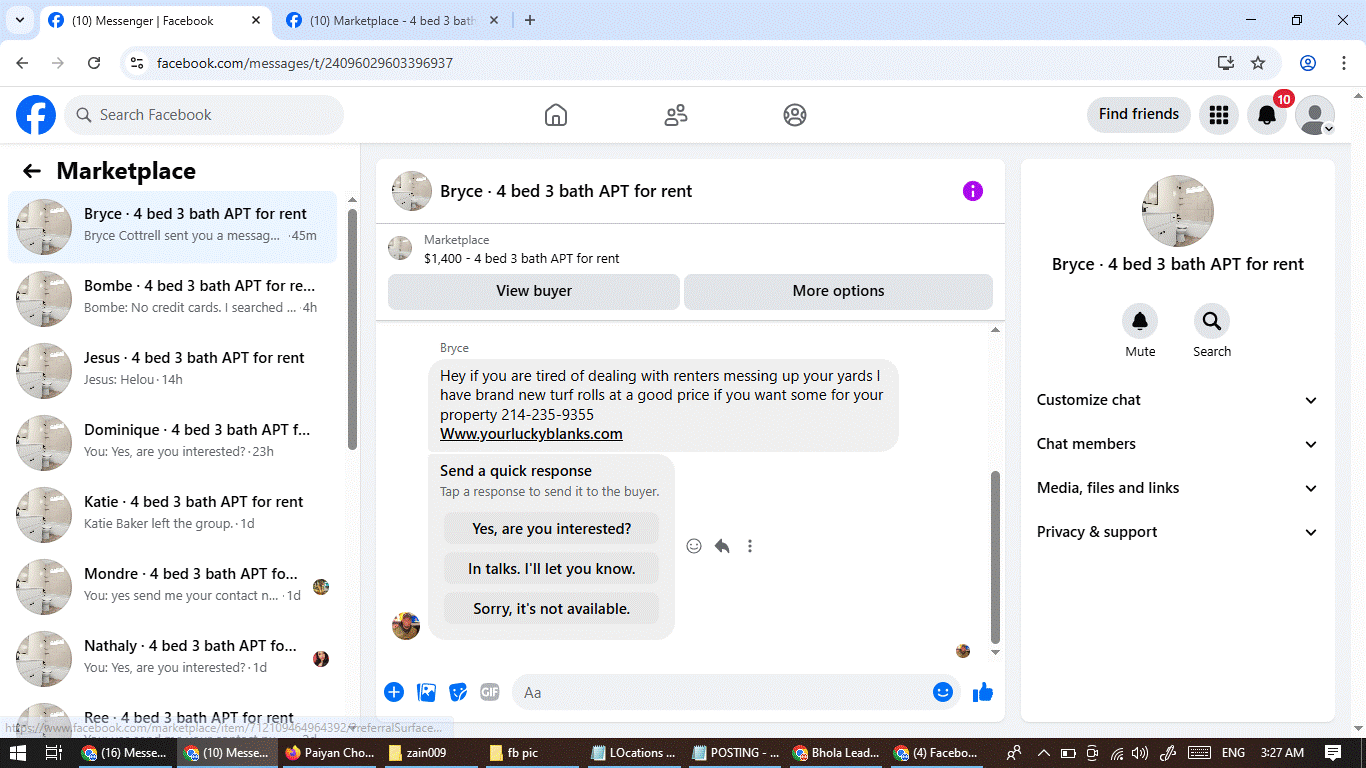Screen dimensions: 1366x768
Task: Send a thumbs-up like
Action: pyautogui.click(x=983, y=692)
